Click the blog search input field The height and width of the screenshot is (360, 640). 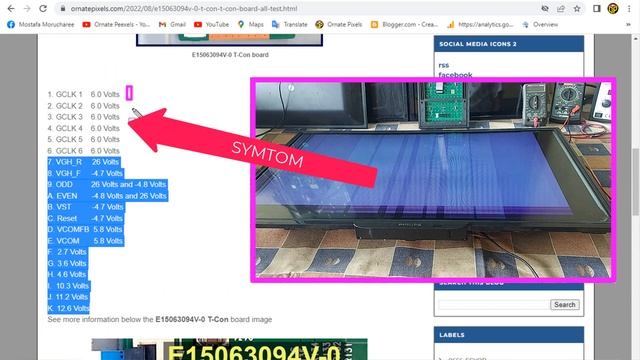[x=494, y=304]
